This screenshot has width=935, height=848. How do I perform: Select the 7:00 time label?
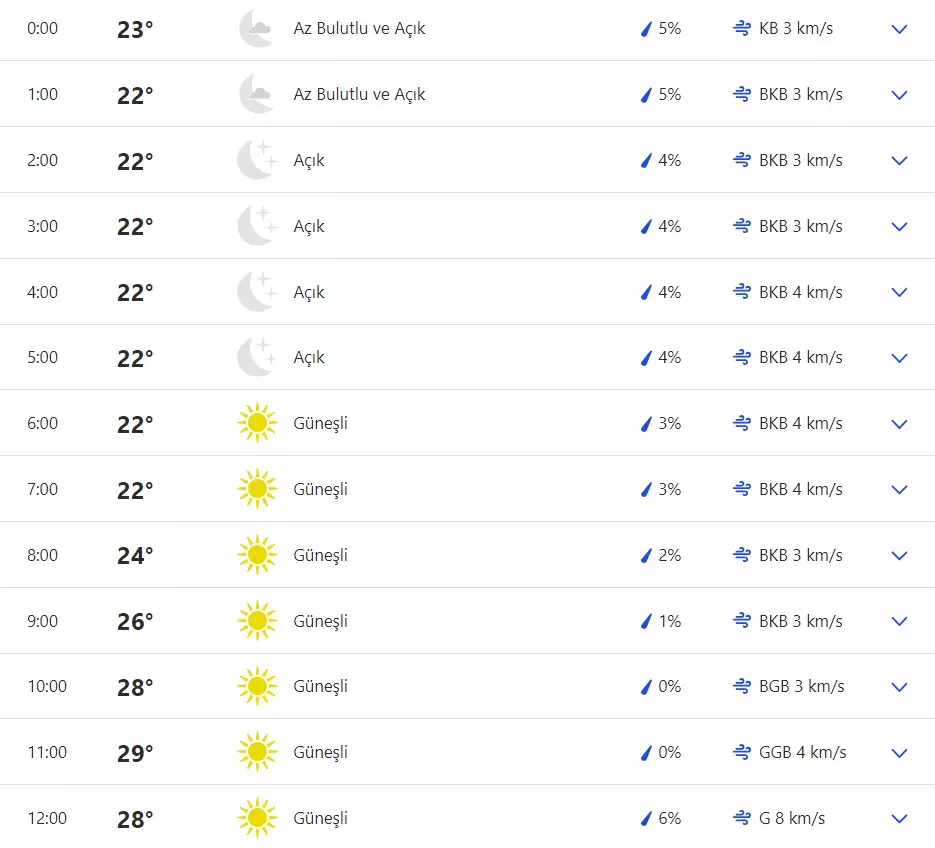[43, 490]
